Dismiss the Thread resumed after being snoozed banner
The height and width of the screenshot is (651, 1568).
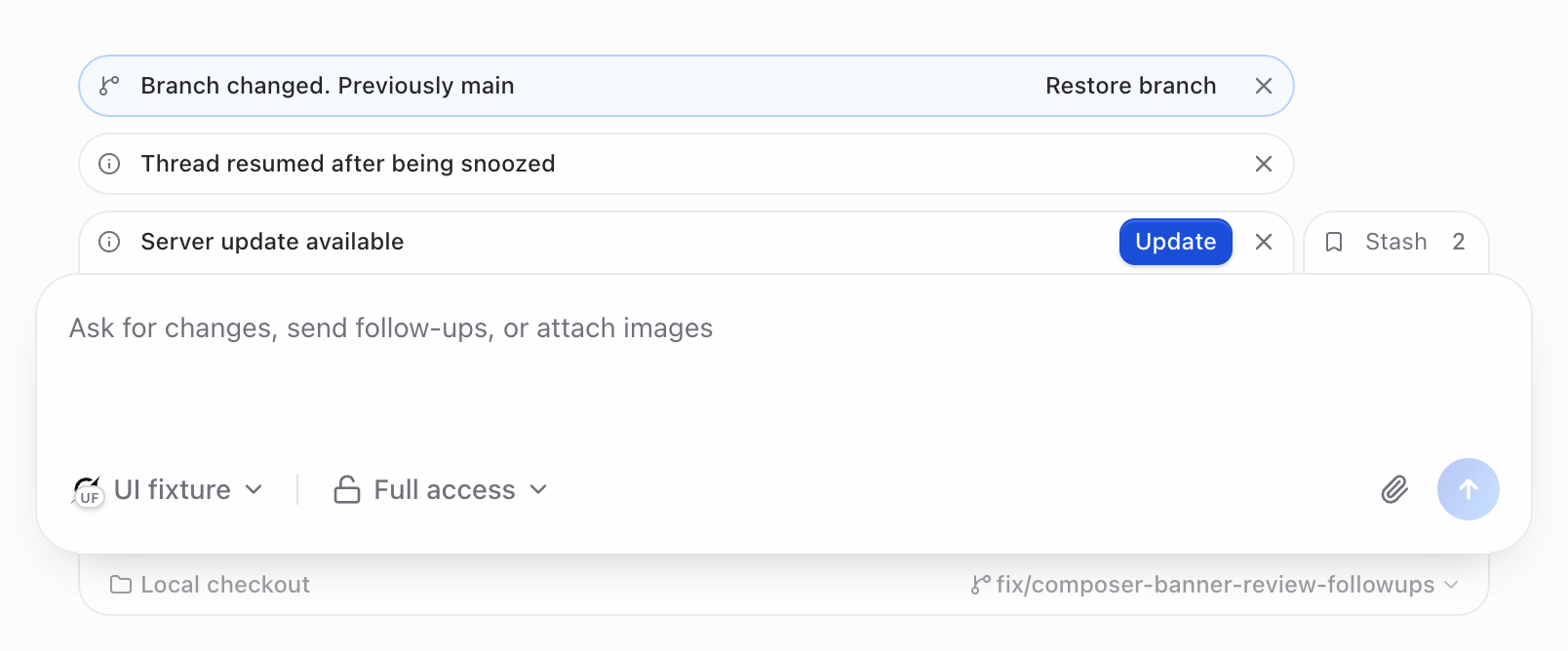(x=1264, y=164)
